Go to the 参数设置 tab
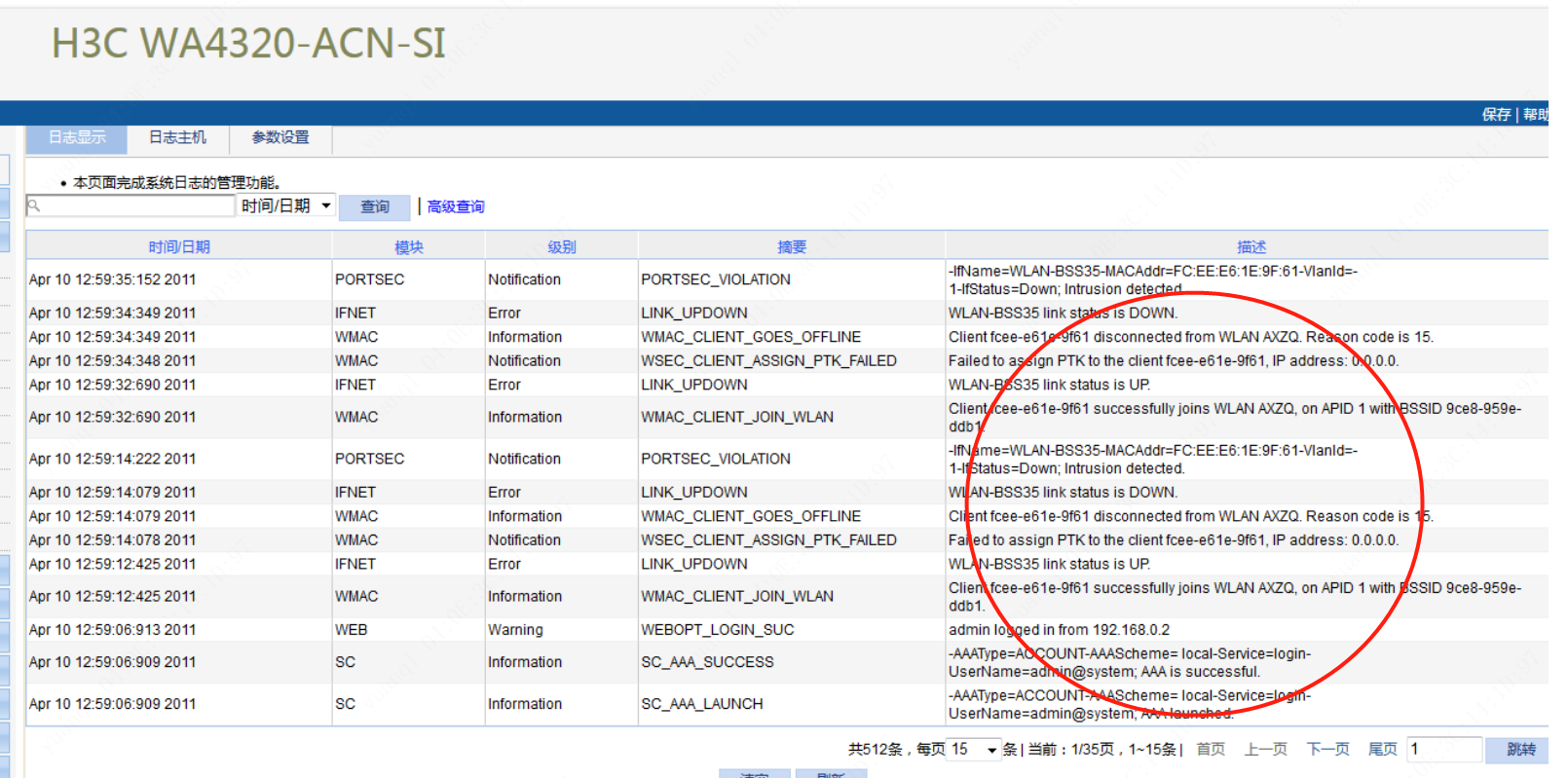The height and width of the screenshot is (778, 1568). pos(280,138)
